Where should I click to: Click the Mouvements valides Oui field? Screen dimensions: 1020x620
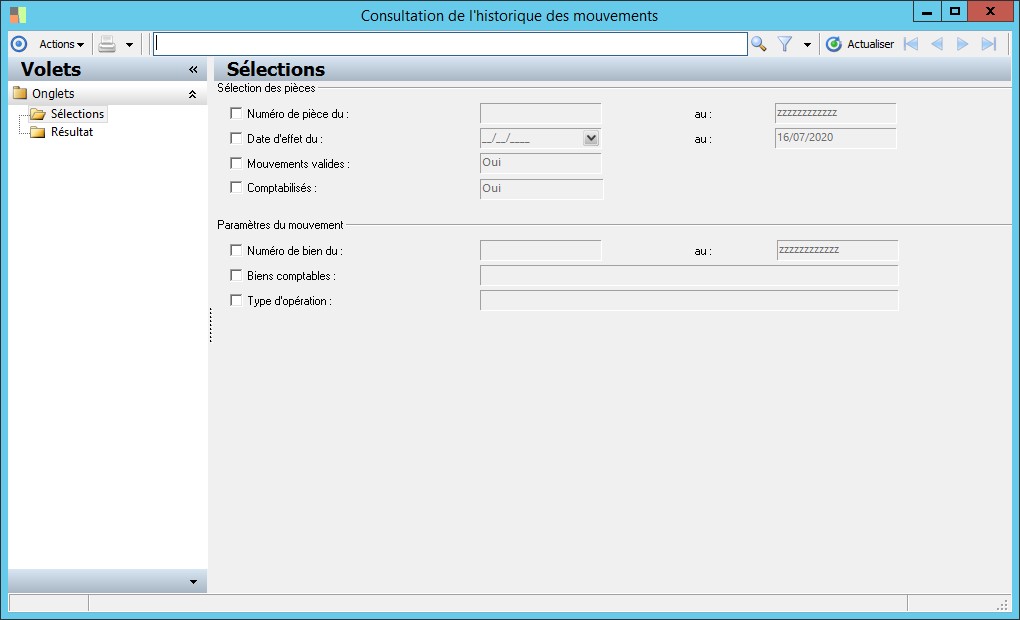(x=541, y=163)
